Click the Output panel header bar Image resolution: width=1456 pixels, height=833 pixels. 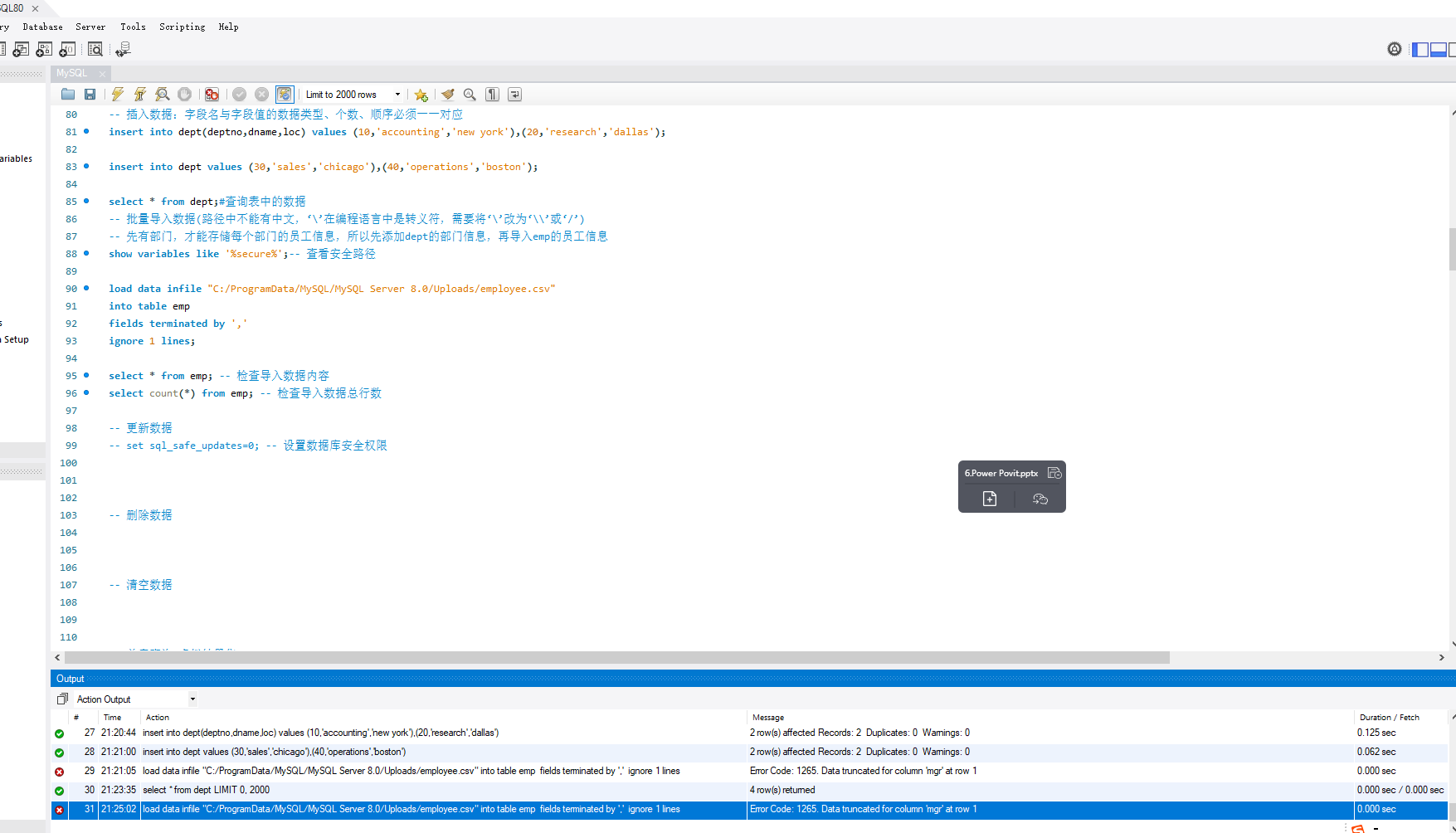coord(753,679)
